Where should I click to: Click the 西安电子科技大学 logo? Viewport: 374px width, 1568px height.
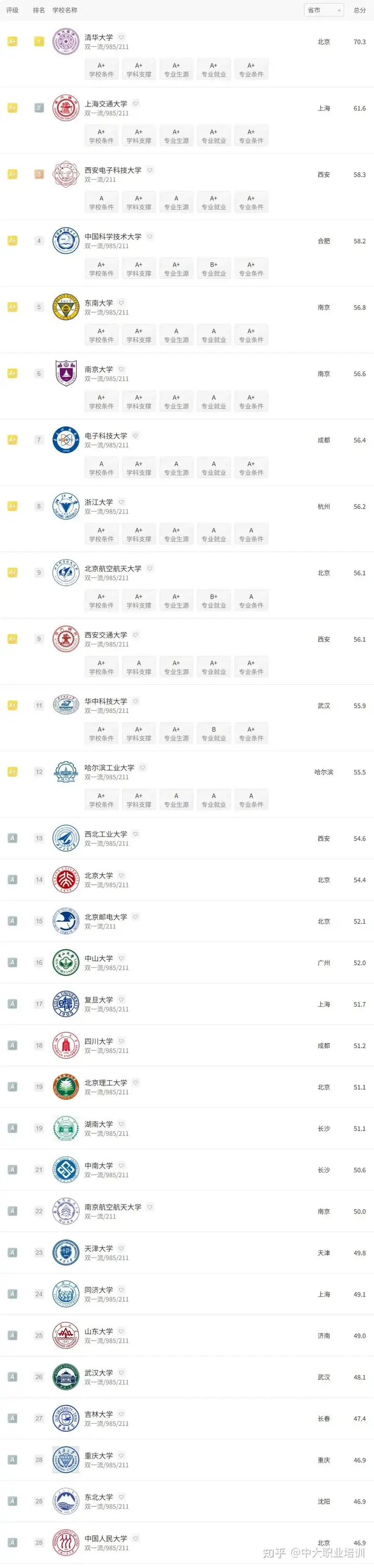66,174
